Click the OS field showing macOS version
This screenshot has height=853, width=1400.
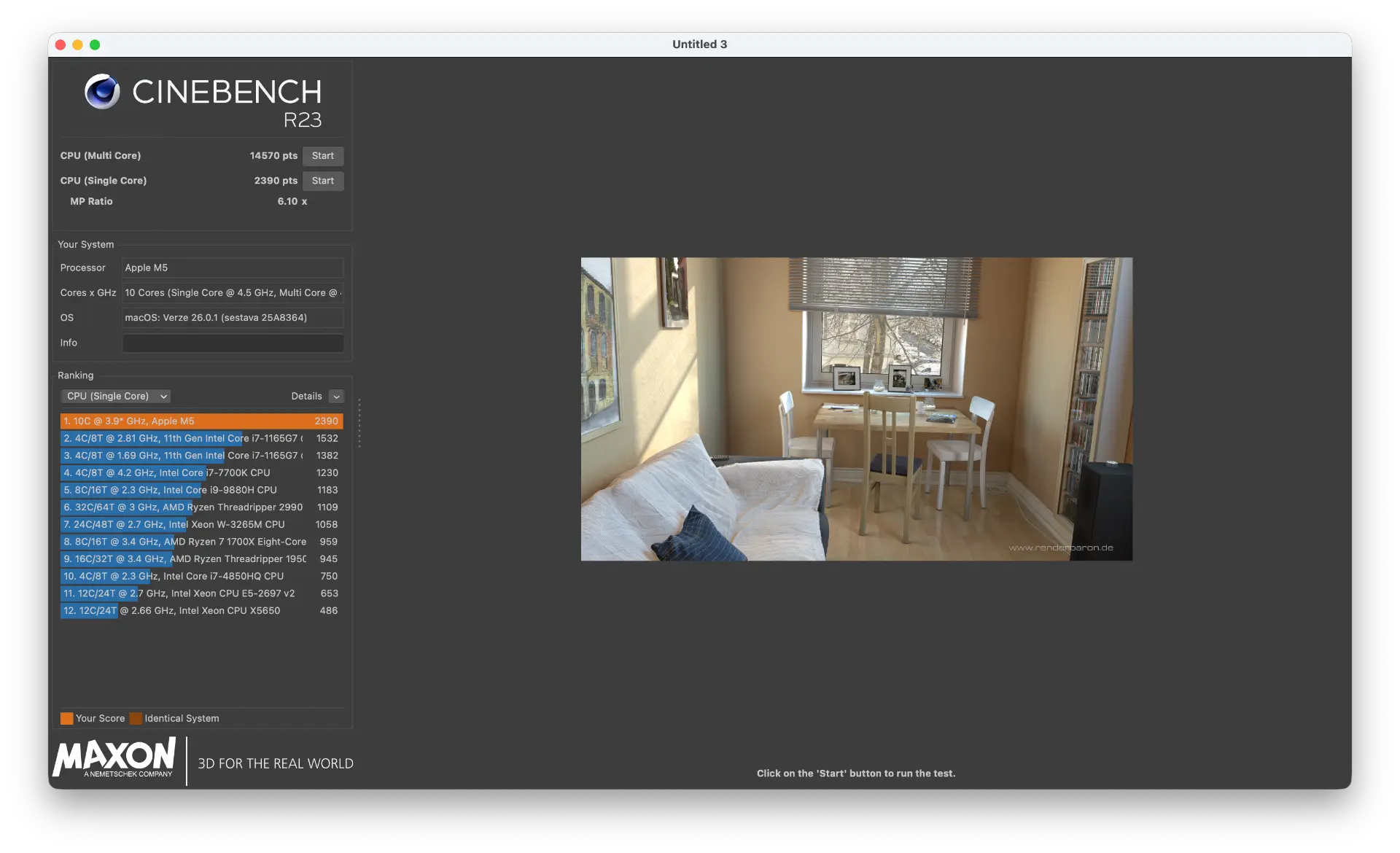(233, 318)
